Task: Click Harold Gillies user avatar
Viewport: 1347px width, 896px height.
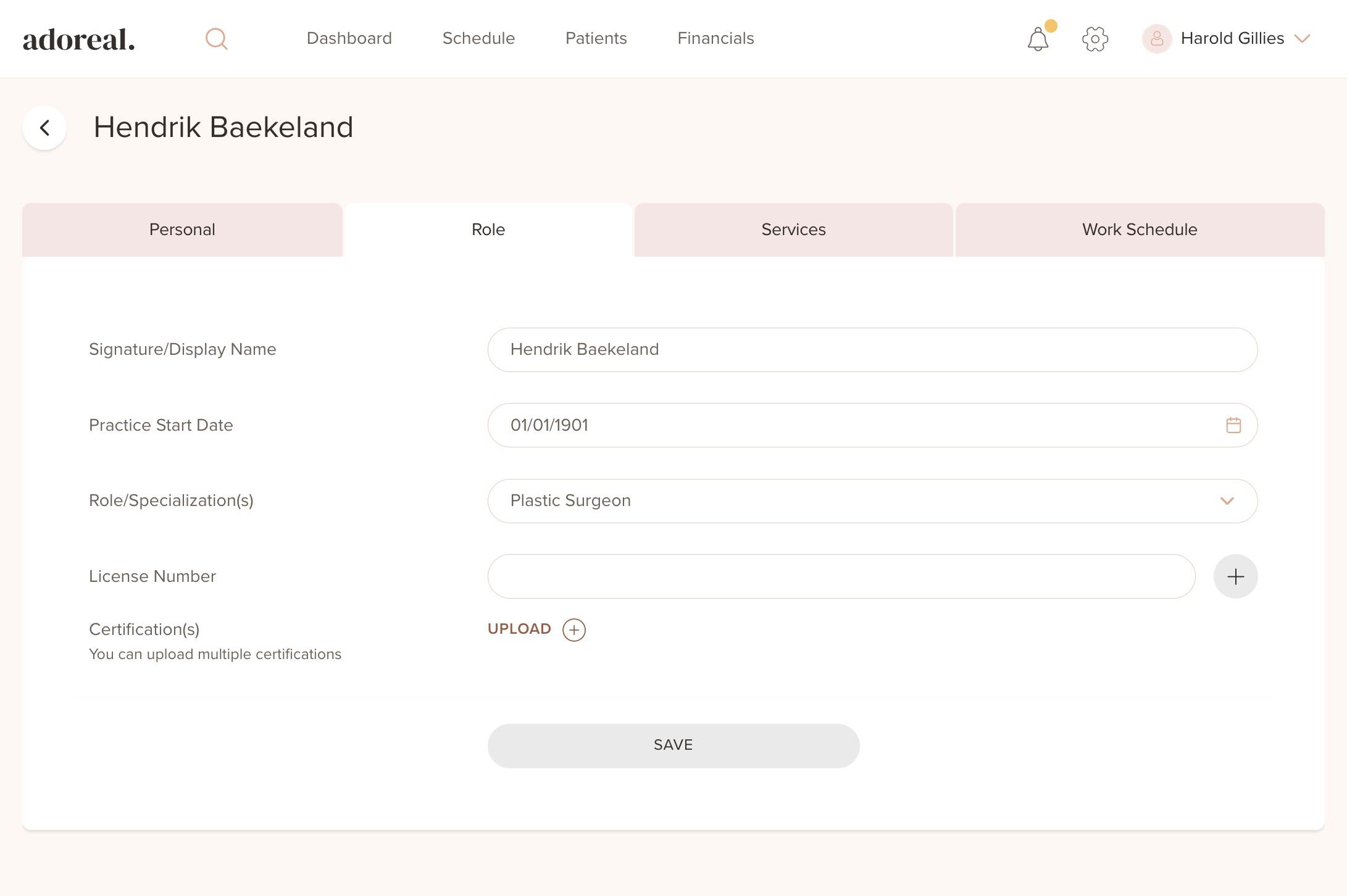Action: (x=1157, y=39)
